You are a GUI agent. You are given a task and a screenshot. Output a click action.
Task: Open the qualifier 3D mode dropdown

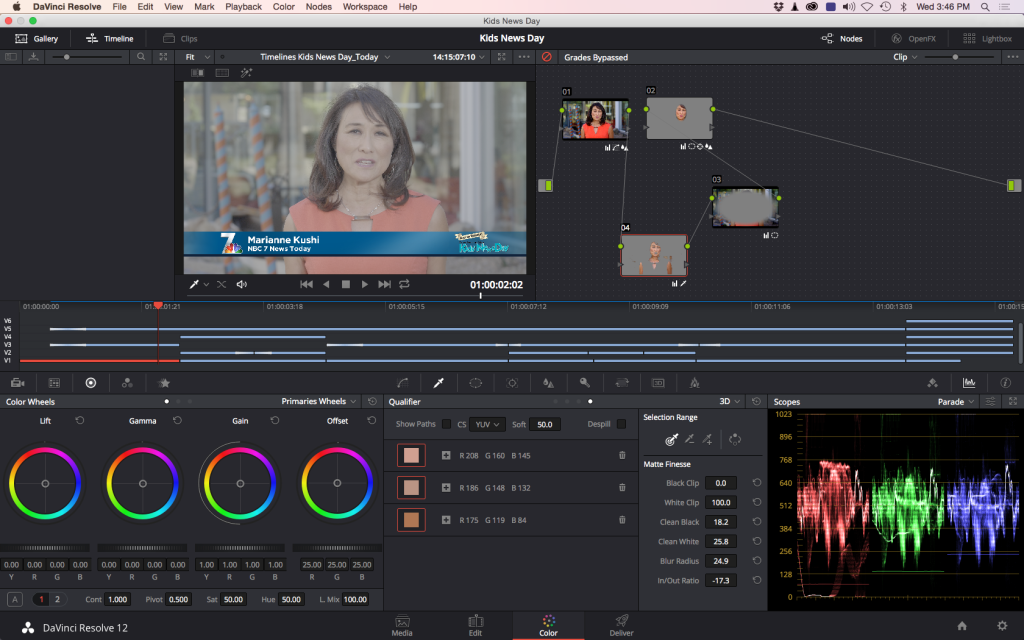[x=729, y=401]
